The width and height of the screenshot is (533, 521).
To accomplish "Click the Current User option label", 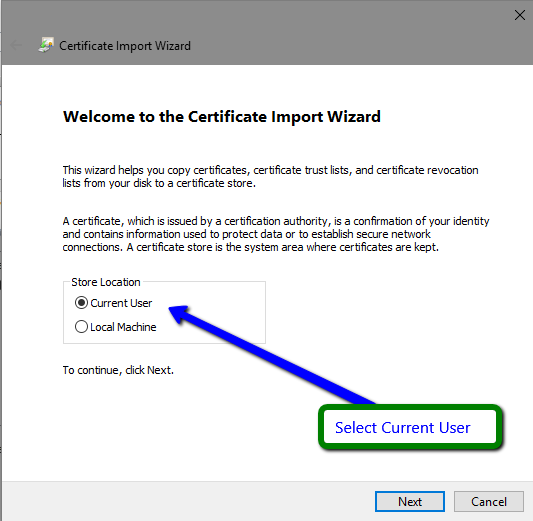I will click(x=121, y=303).
